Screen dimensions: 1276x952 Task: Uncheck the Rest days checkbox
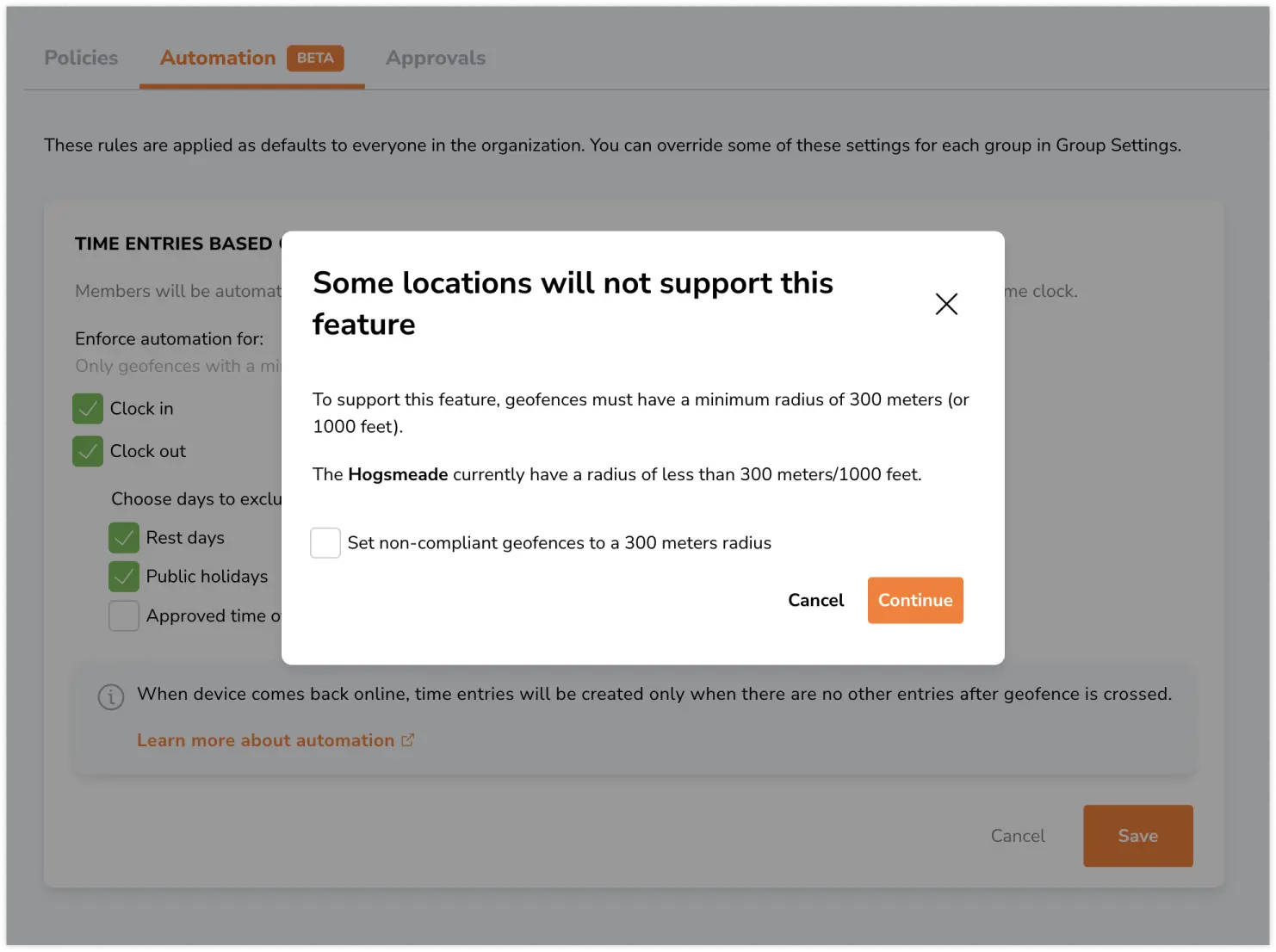tap(124, 538)
